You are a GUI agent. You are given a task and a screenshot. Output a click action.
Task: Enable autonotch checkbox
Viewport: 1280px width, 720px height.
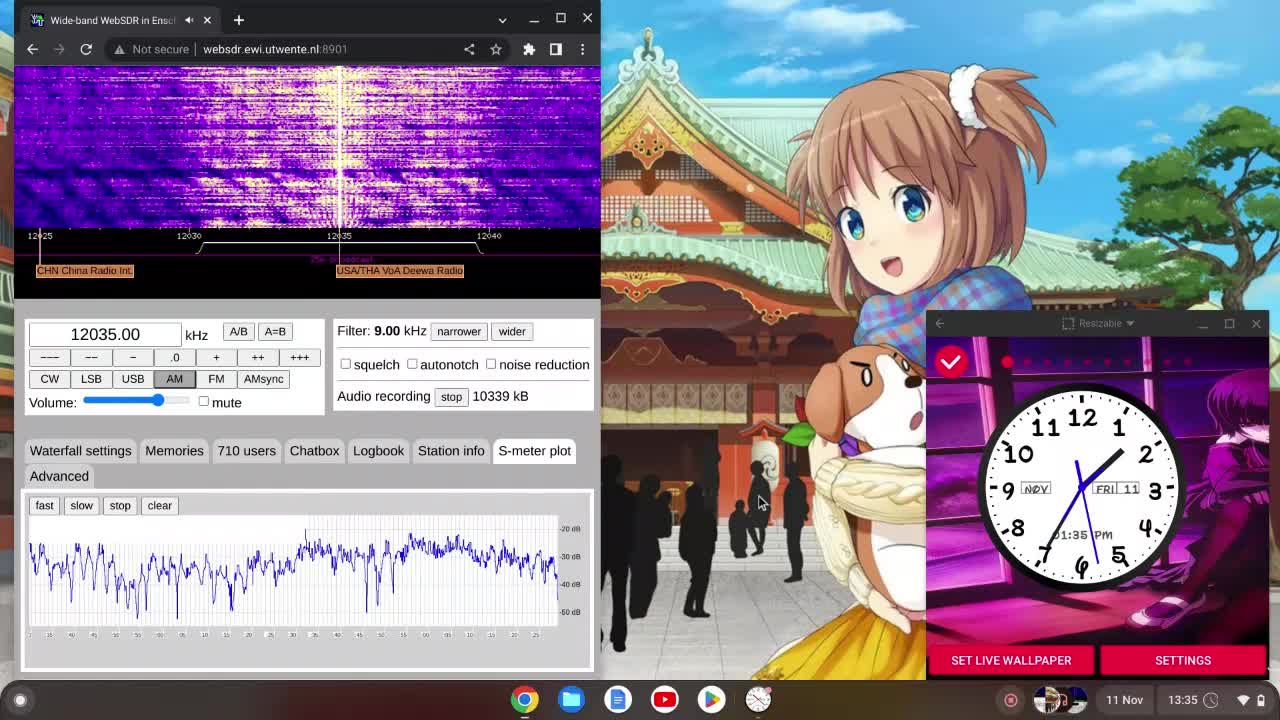coord(412,364)
